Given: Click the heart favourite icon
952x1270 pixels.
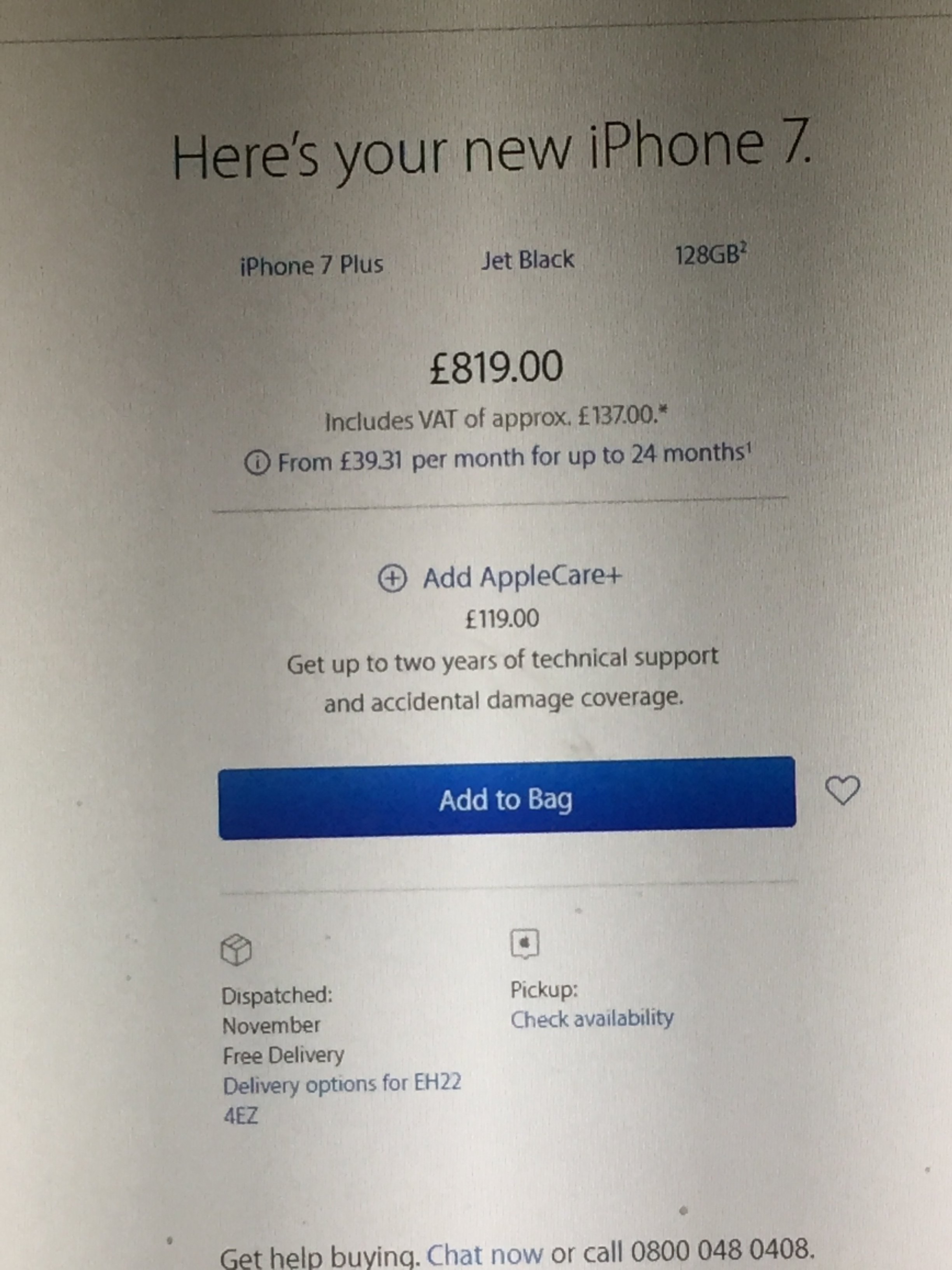Looking at the screenshot, I should tap(842, 790).
